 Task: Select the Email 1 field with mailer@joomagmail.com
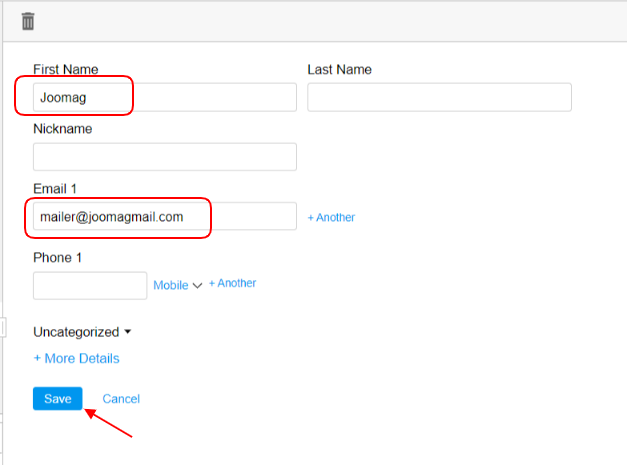165,217
